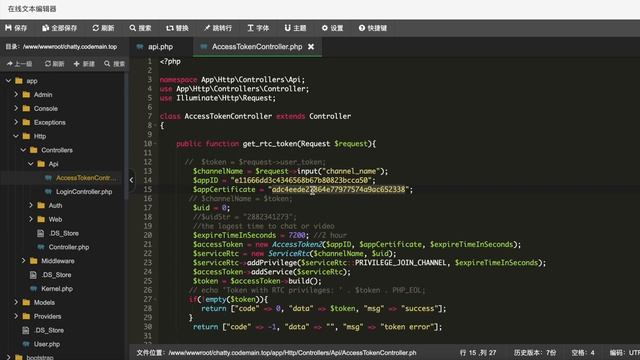Click the Web folder icon

[x=41, y=220]
